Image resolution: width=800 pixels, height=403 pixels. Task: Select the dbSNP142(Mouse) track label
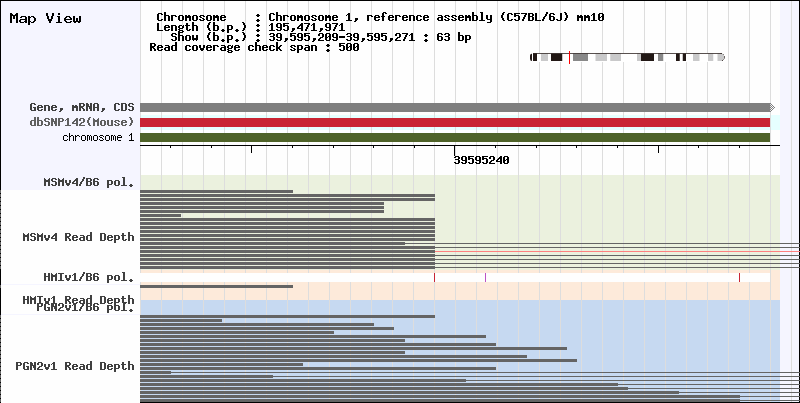click(82, 122)
